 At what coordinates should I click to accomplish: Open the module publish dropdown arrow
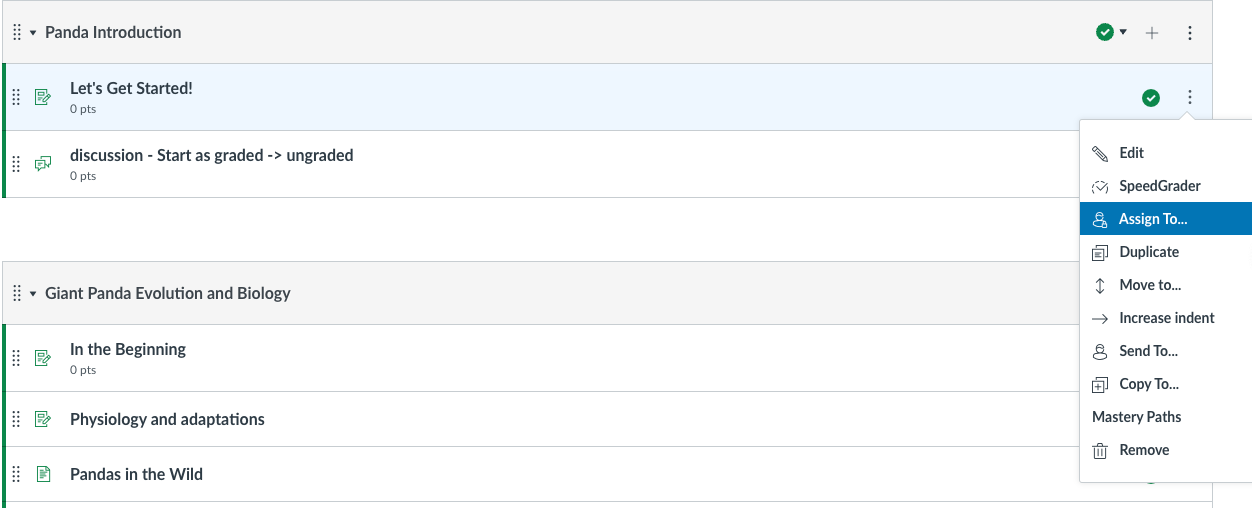pos(1123,33)
